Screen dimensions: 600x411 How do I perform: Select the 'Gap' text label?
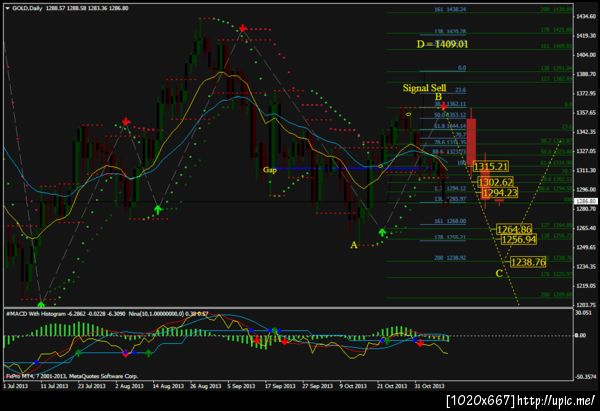pos(270,170)
